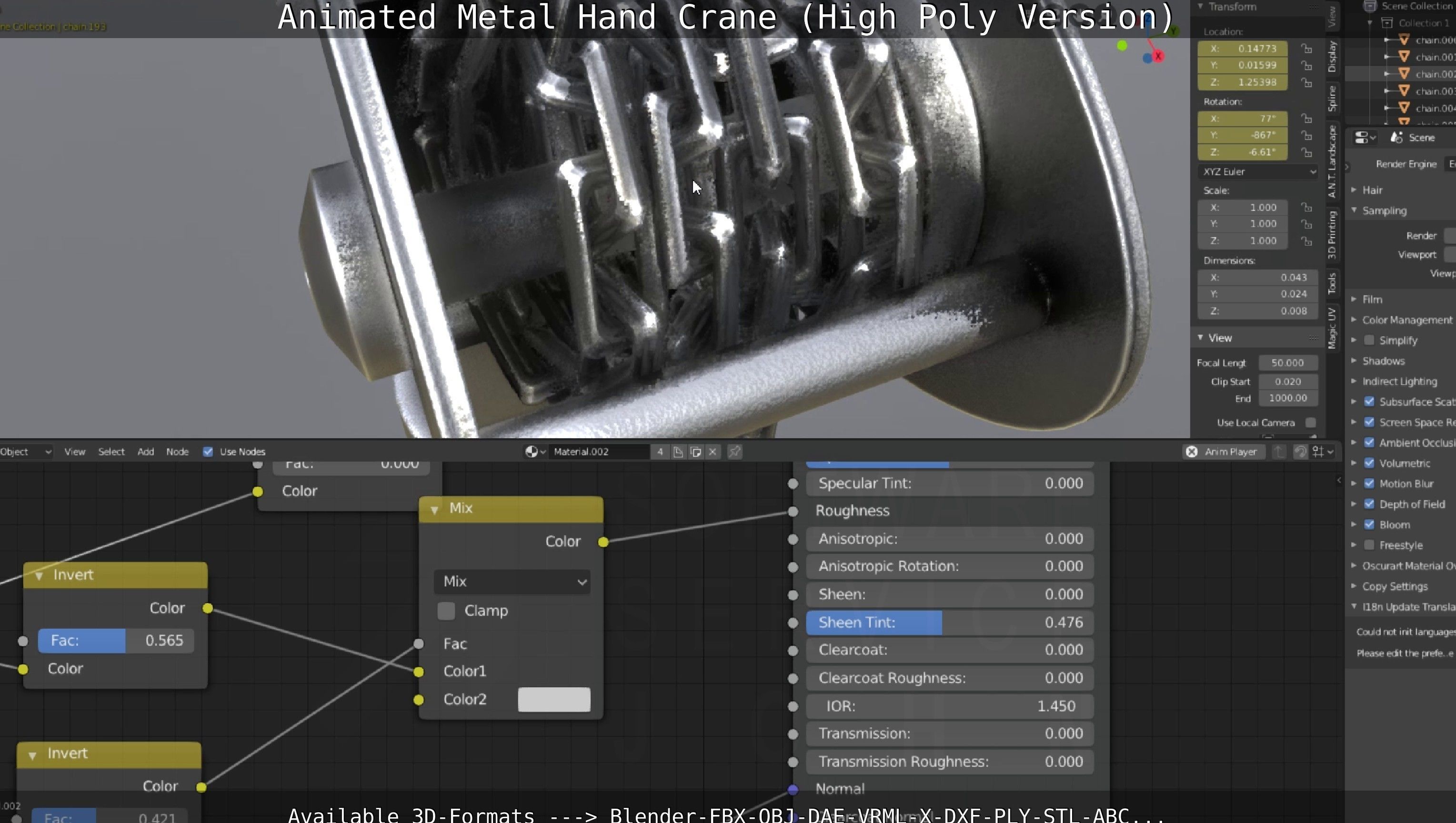Expand the Indirect Lighting panel
Screen dimensions: 1456x823
click(1354, 381)
